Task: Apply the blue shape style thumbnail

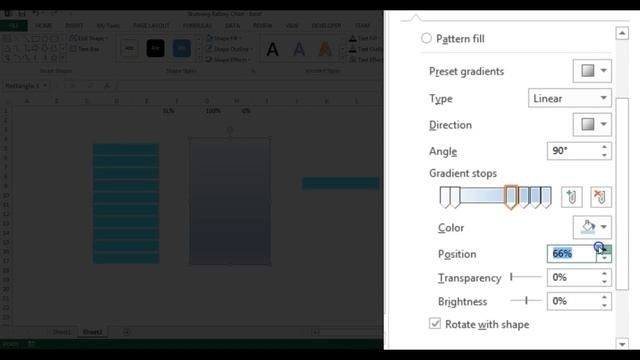Action: (x=182, y=48)
